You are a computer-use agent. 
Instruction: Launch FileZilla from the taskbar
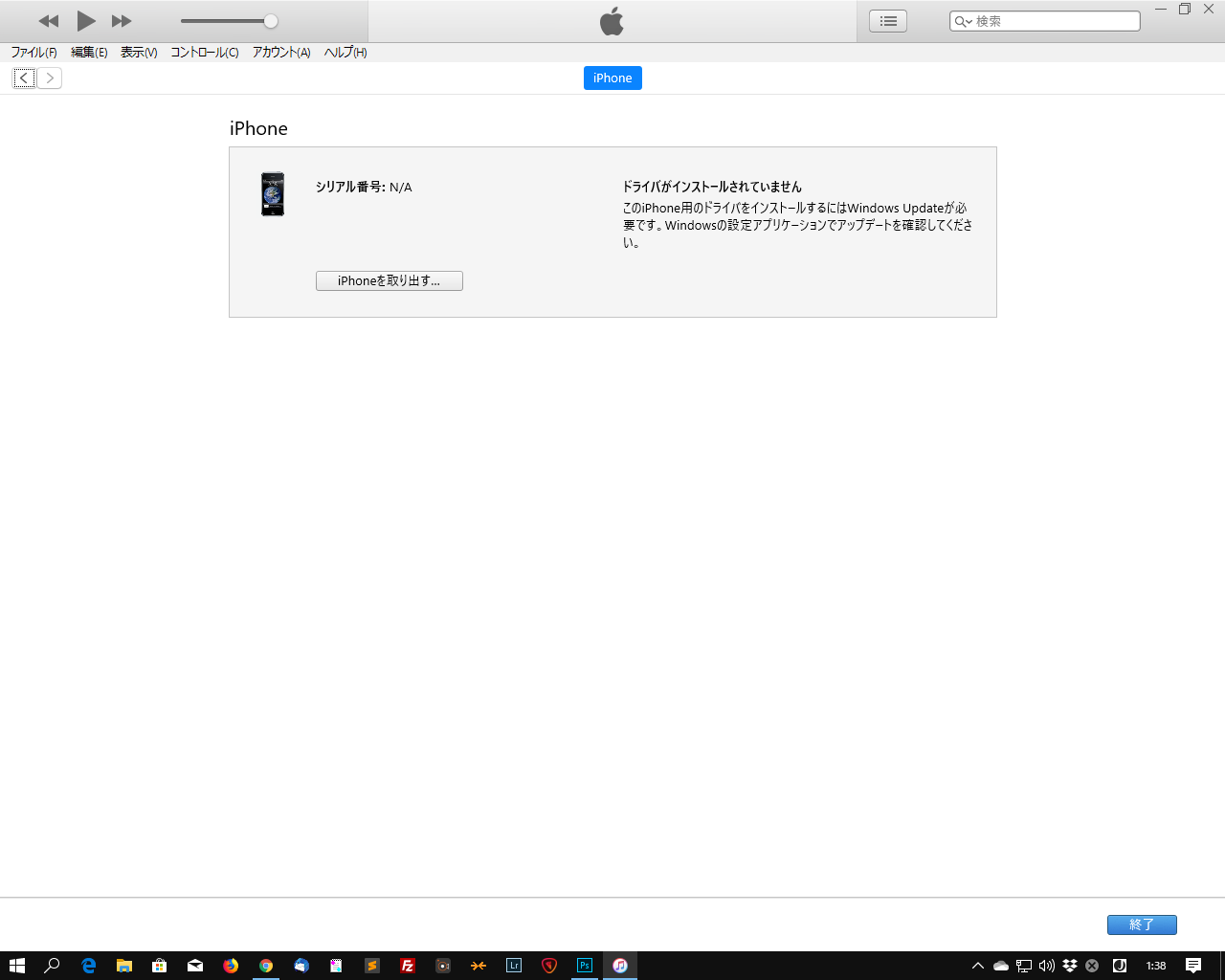tap(408, 966)
